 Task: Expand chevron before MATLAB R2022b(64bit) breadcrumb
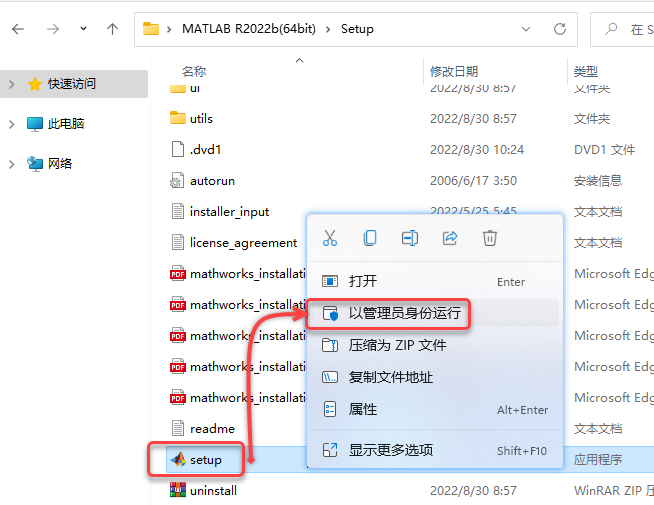pos(169,29)
